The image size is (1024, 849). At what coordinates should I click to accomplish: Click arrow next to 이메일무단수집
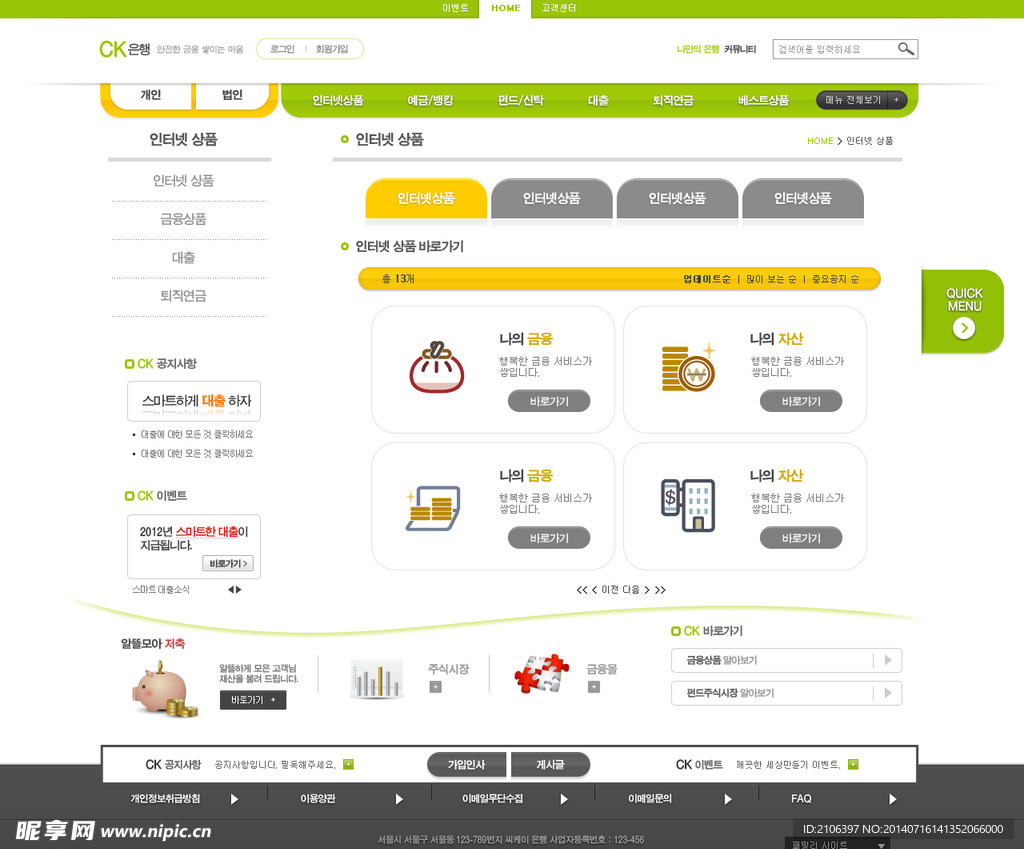pos(564,799)
